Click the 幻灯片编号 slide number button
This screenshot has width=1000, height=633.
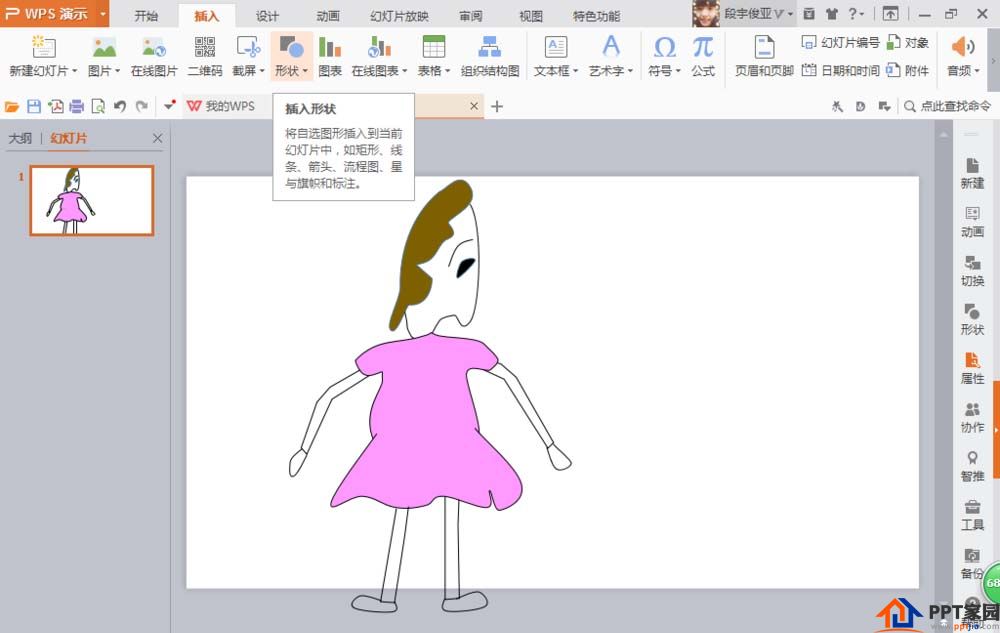coord(841,42)
